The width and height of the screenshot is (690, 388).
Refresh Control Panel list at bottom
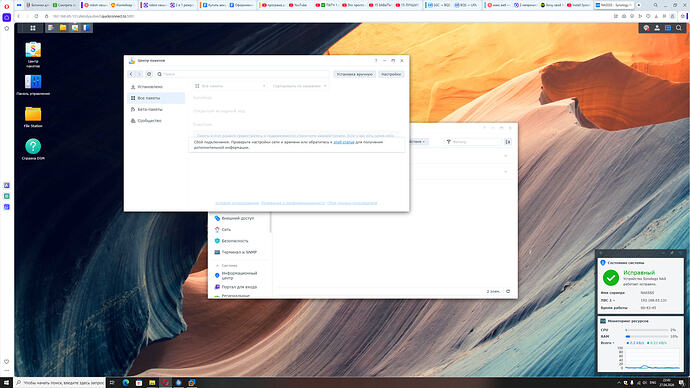(508, 291)
